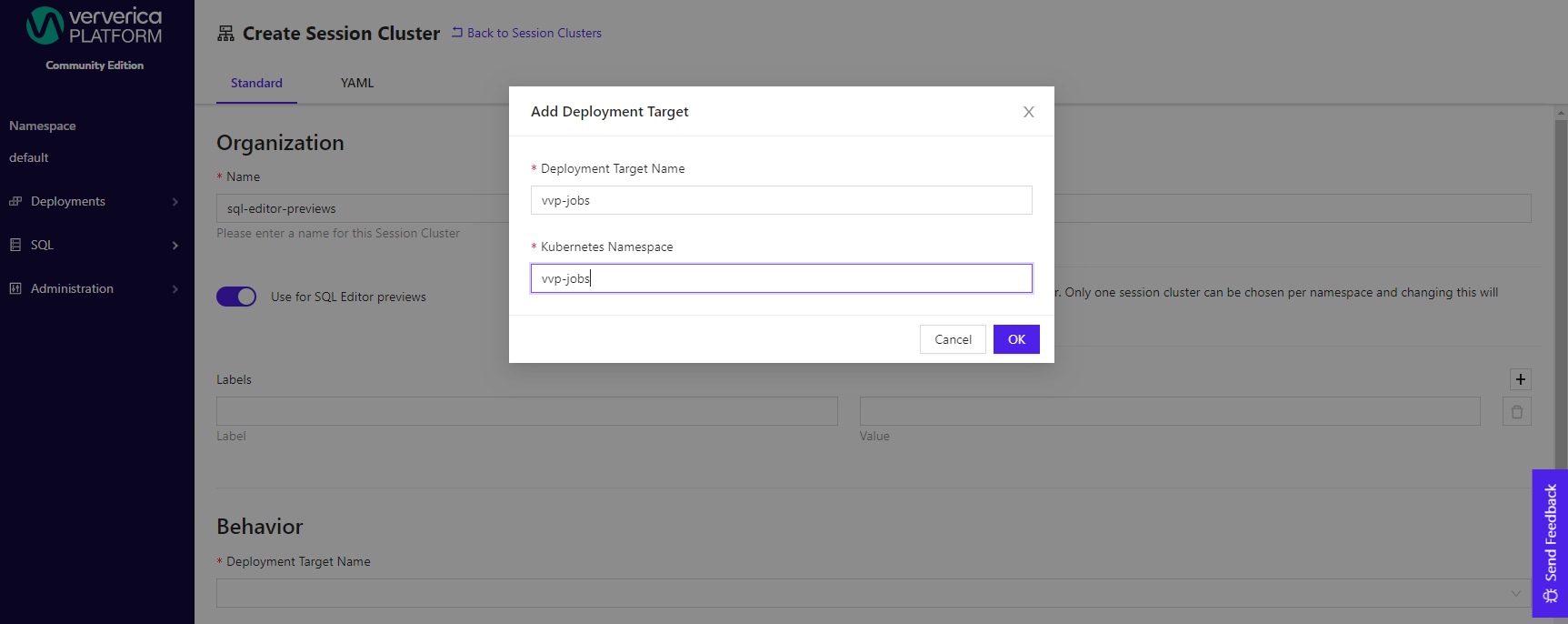Click the Deployments icon in sidebar

pyautogui.click(x=15, y=201)
